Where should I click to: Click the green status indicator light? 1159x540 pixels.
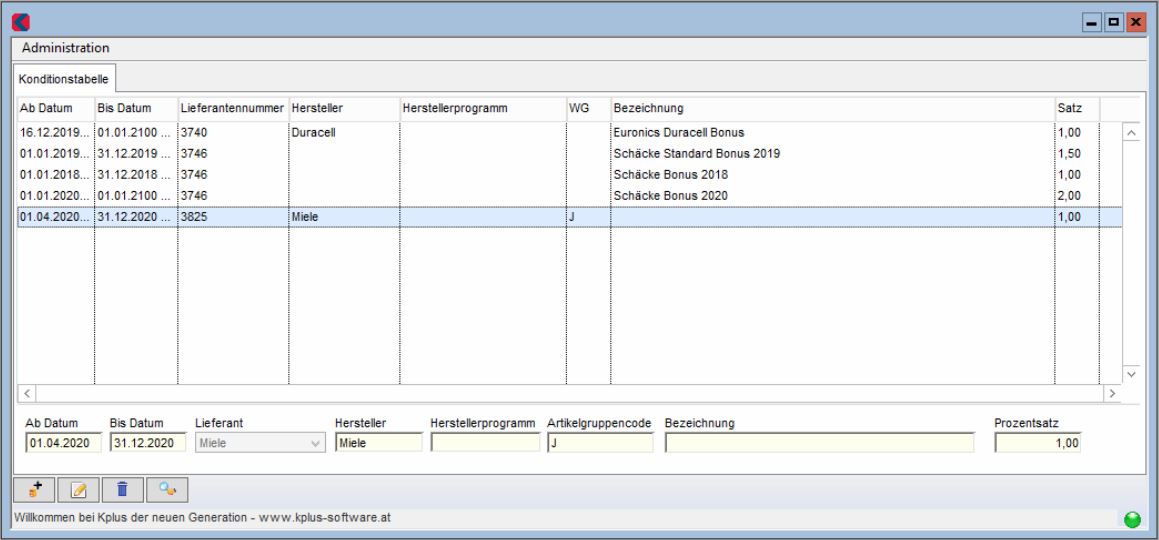point(1132,519)
